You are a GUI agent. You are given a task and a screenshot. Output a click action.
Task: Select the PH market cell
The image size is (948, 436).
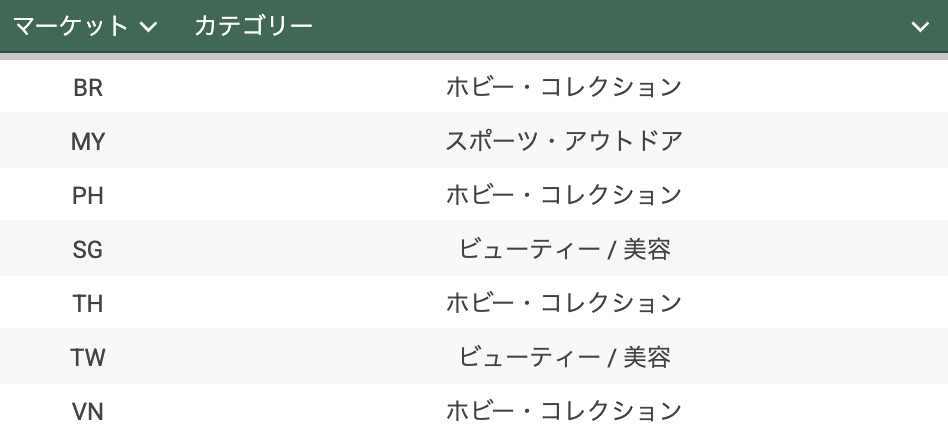(88, 196)
